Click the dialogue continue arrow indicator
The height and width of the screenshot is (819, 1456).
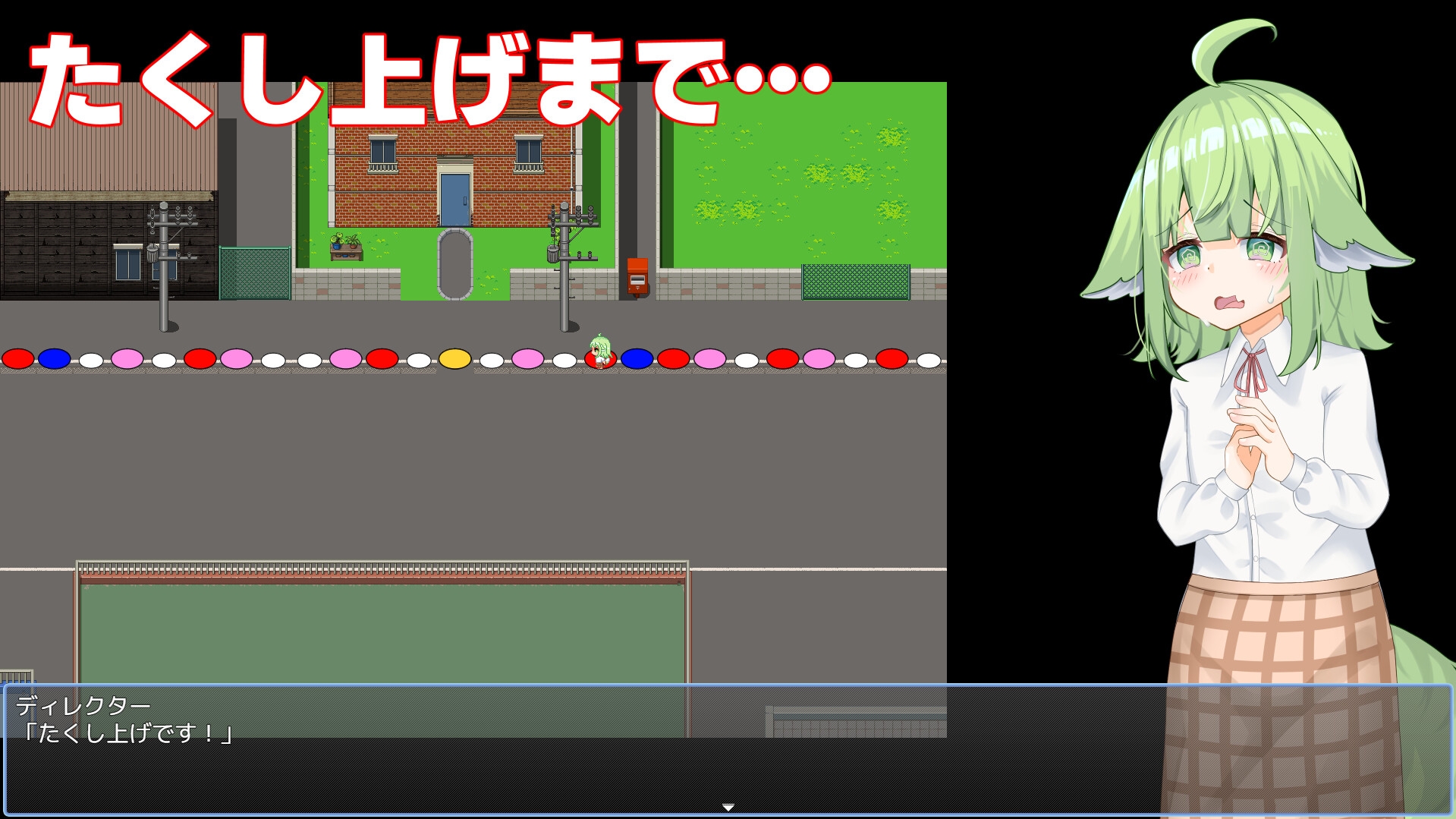click(x=728, y=807)
